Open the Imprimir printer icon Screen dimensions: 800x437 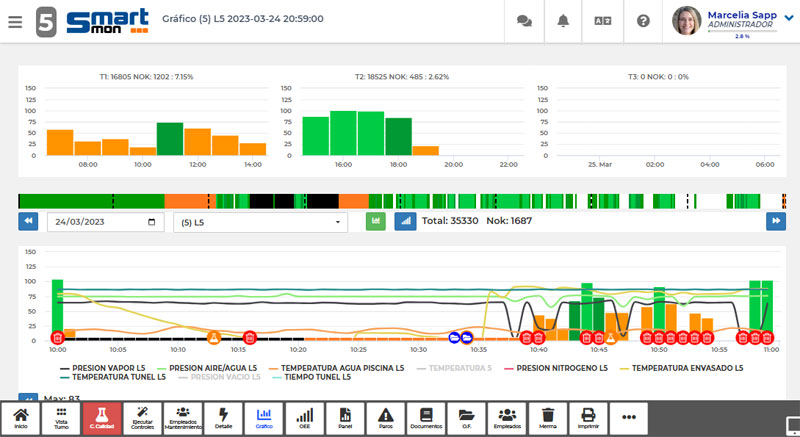[x=589, y=418]
